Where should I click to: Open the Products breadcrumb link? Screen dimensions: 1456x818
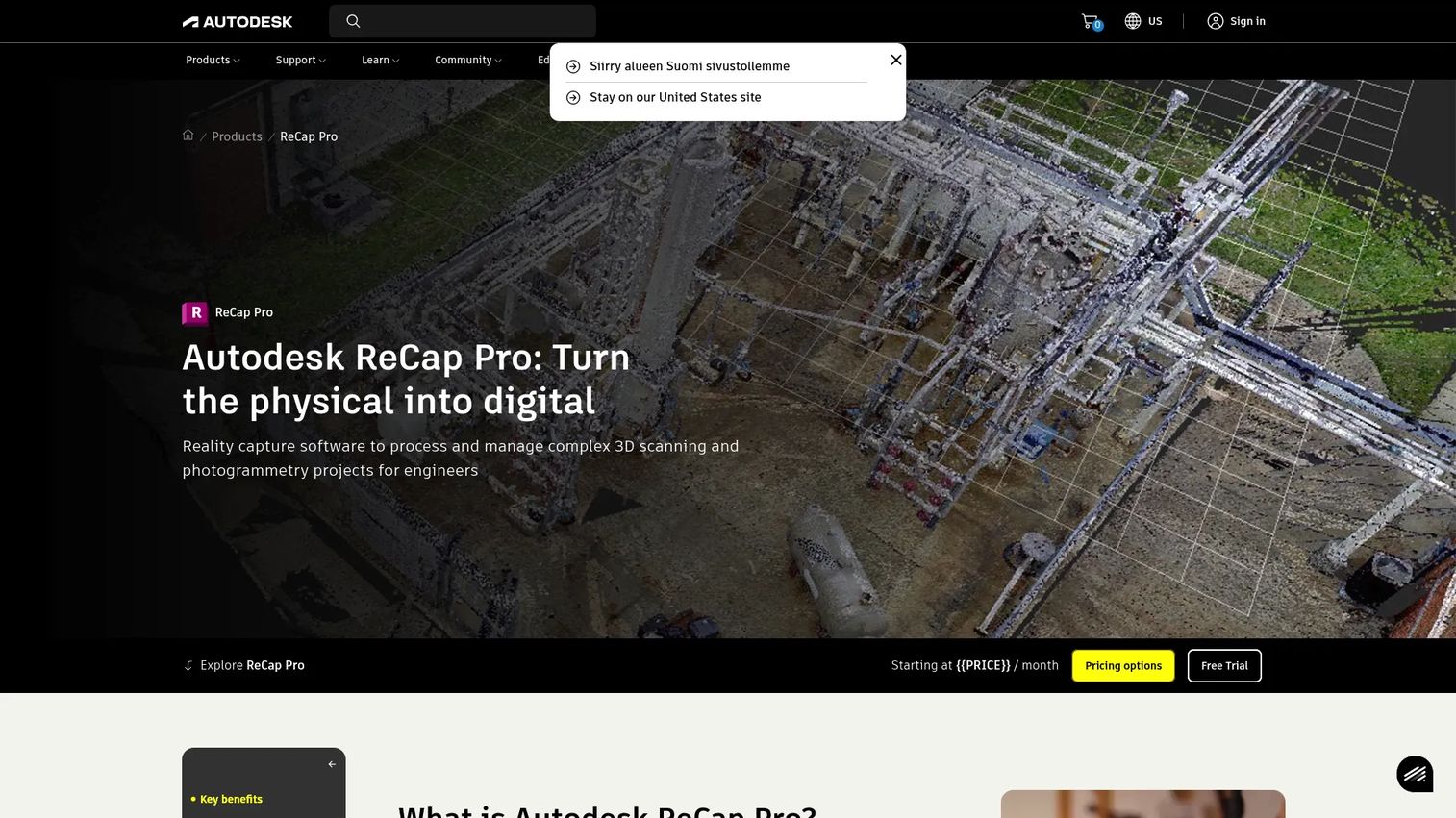click(x=237, y=136)
